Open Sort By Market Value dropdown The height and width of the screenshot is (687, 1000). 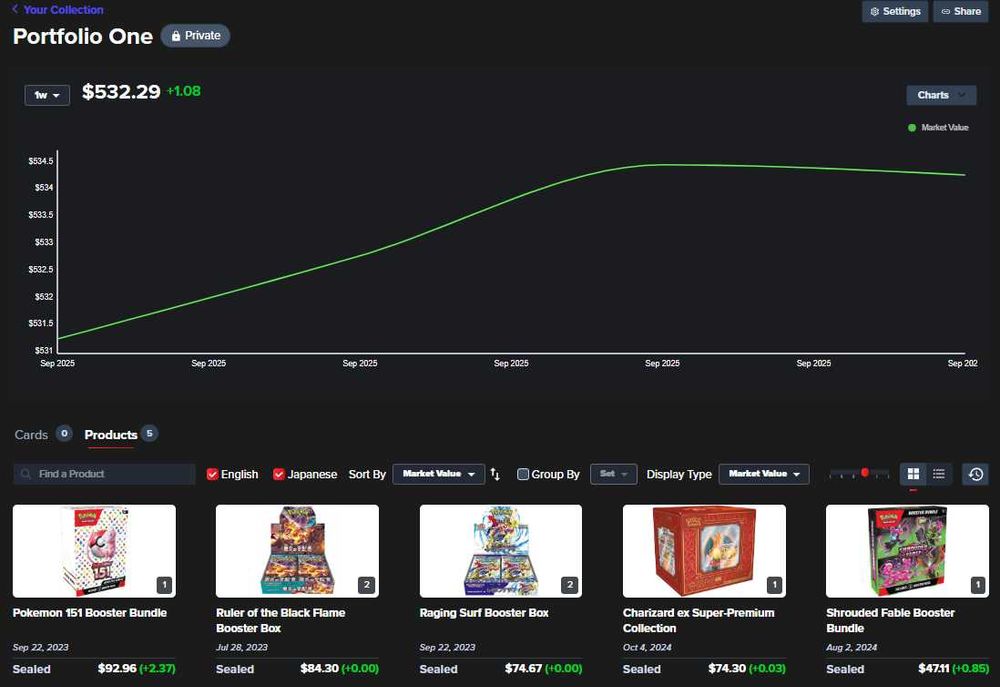click(x=439, y=474)
